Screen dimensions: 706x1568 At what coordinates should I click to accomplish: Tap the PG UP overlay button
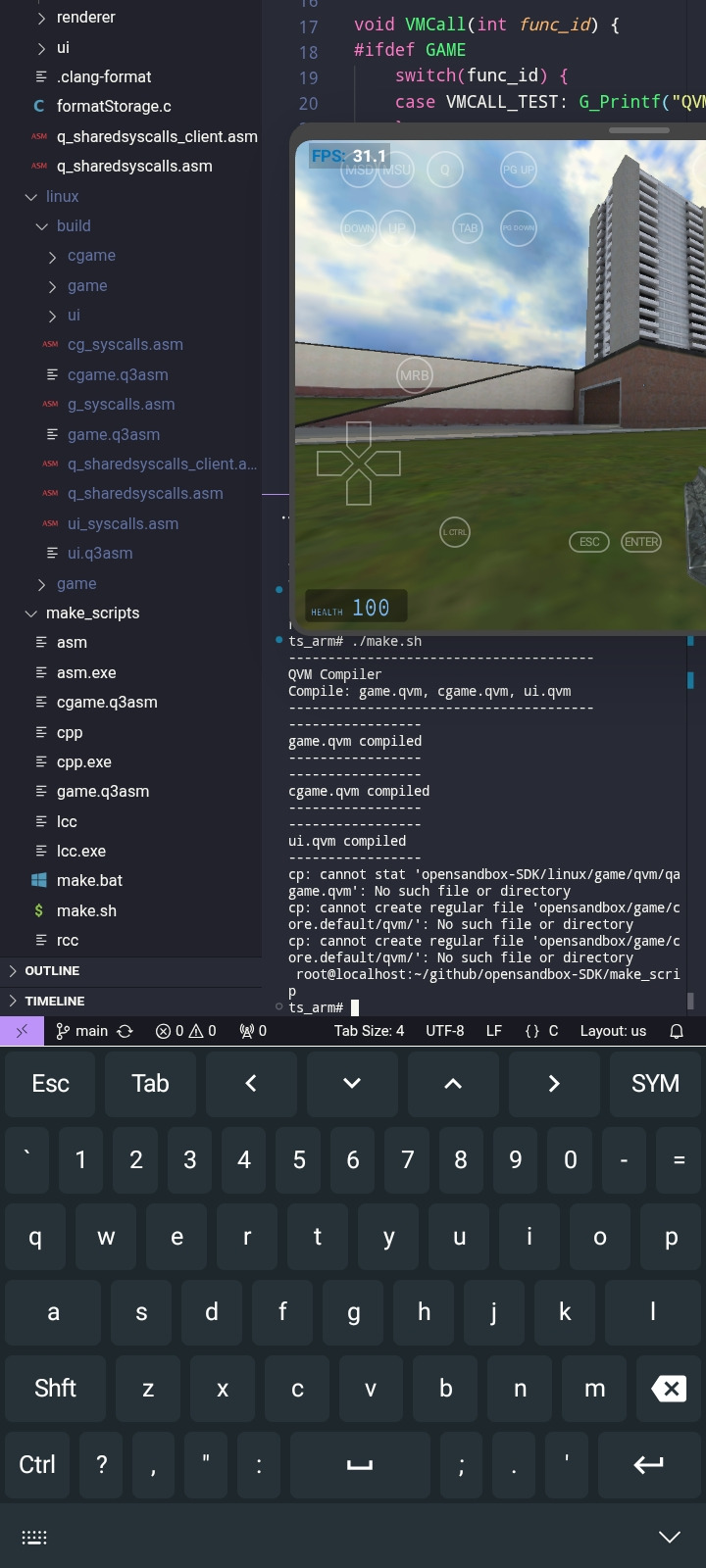[519, 170]
